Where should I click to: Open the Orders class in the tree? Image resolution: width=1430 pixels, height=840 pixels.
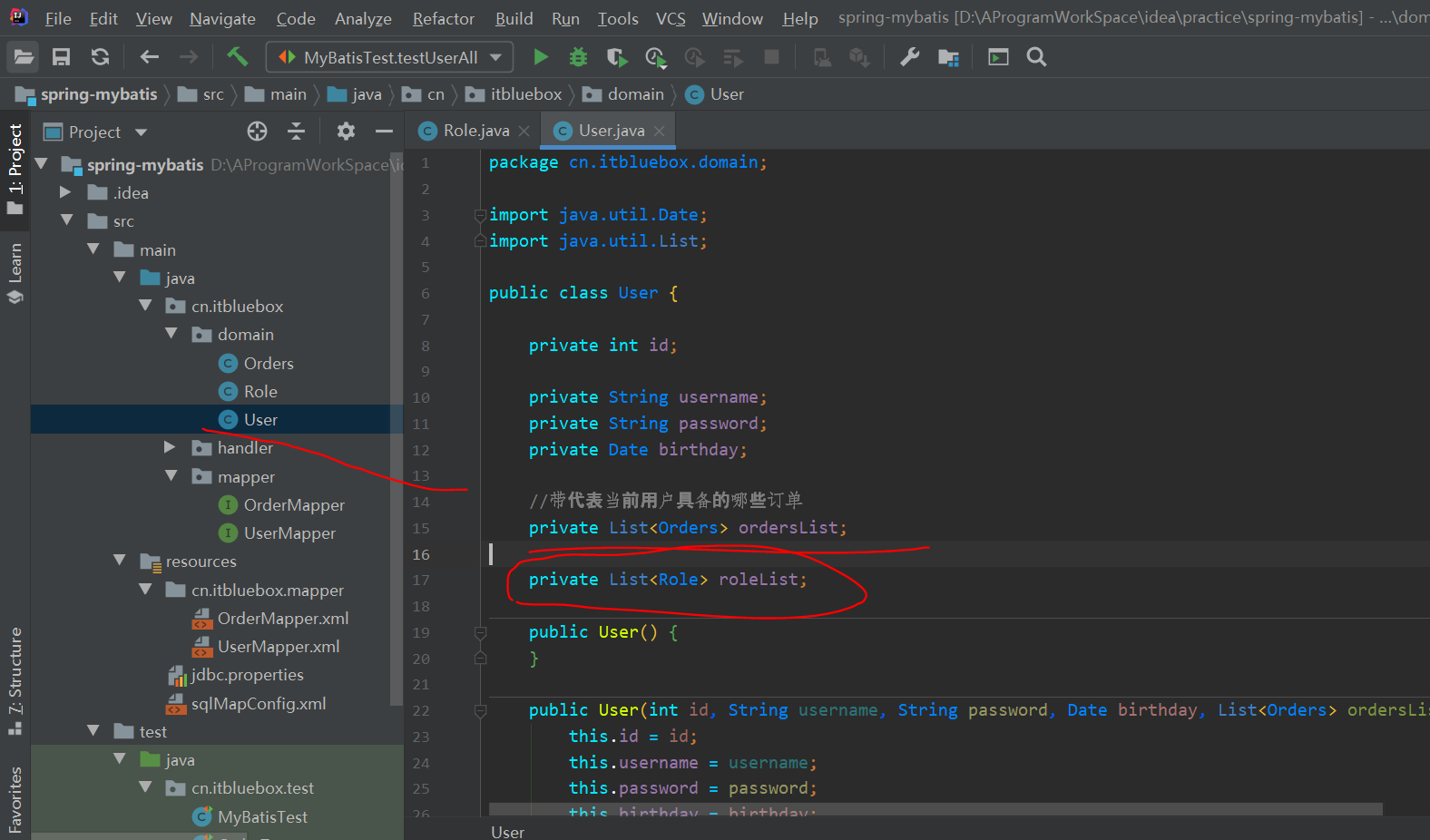point(257,363)
